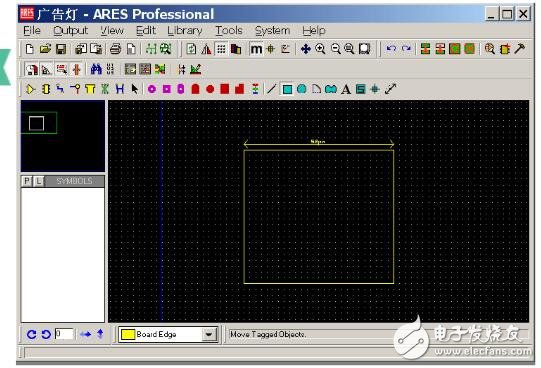Viewport: 541px width, 368px height.
Task: Select the Zone placement tool
Action: coord(90,89)
